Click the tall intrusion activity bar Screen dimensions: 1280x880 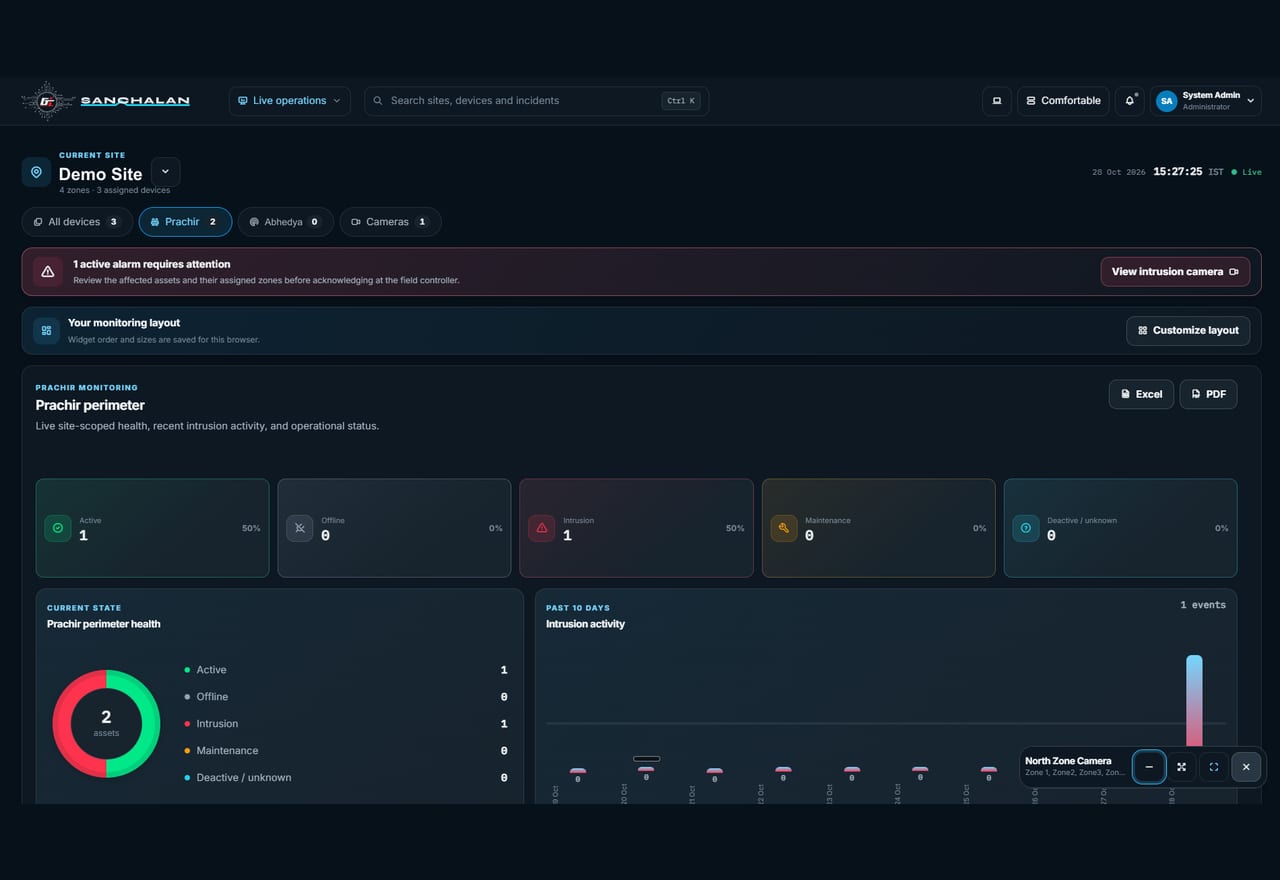tap(1194, 700)
